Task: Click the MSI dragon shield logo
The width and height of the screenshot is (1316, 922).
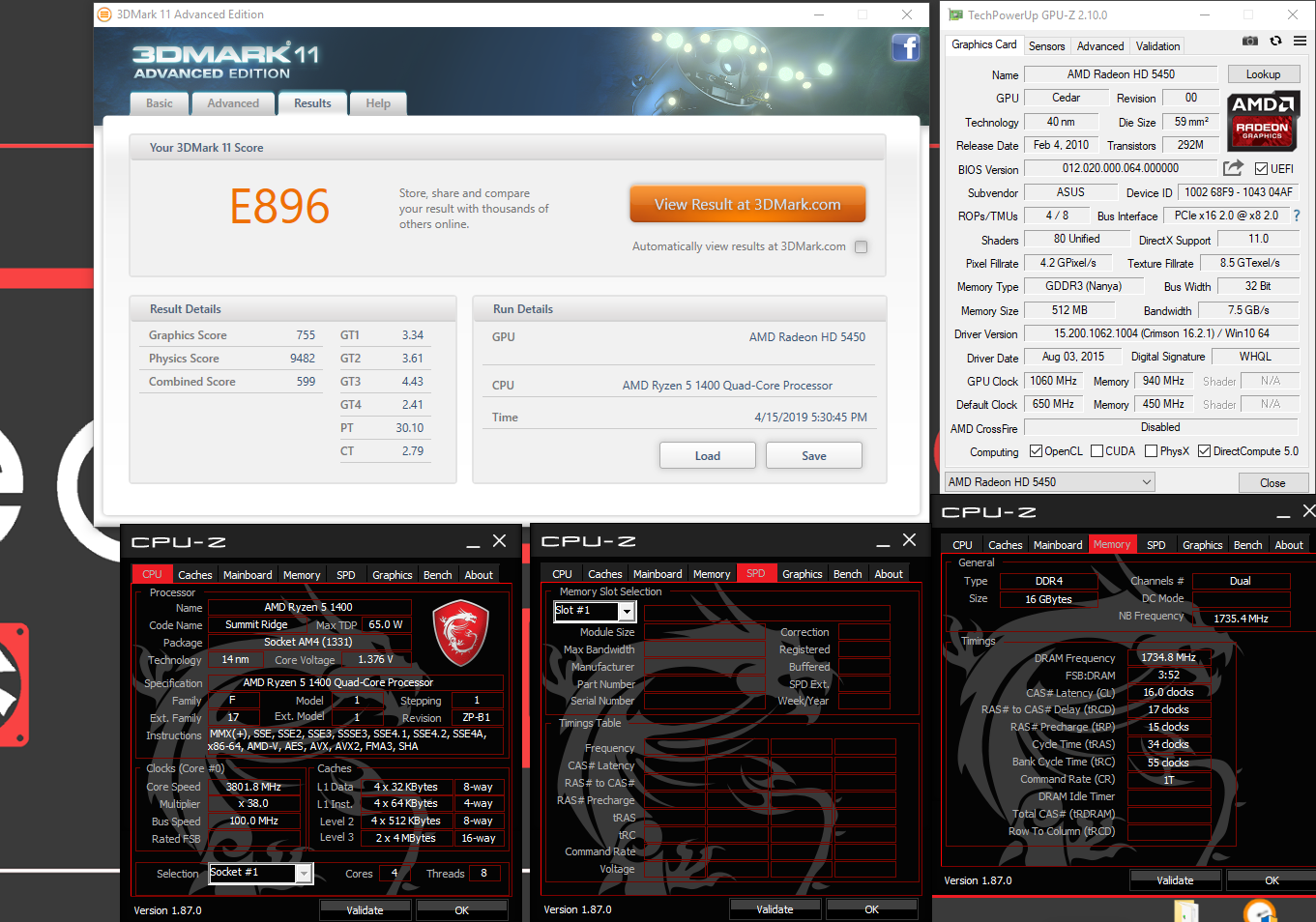Action: (459, 633)
